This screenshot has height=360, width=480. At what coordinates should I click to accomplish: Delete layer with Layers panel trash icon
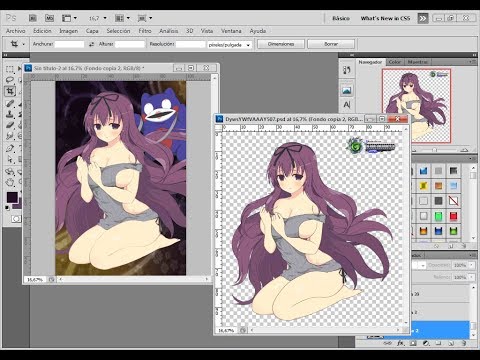tap(464, 343)
